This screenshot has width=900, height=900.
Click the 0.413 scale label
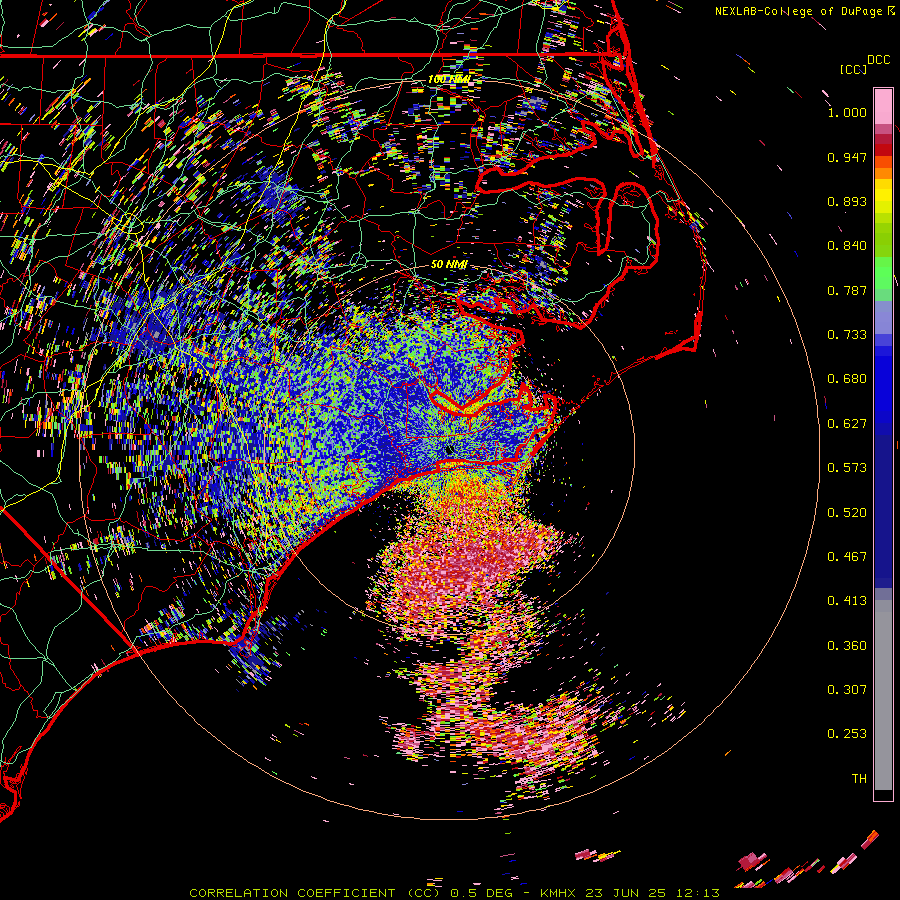(x=847, y=601)
